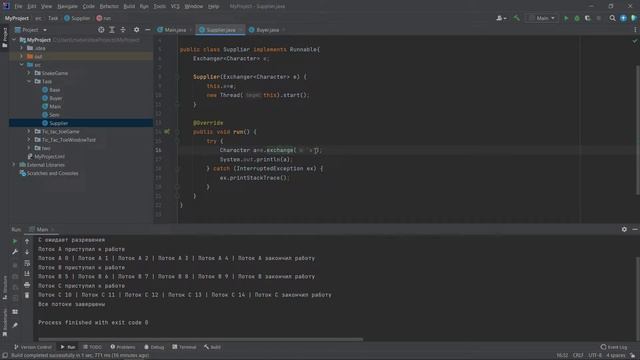Viewport: 640px width, 360px height.
Task: Click the print icon in Run console
Action: pos(27,284)
